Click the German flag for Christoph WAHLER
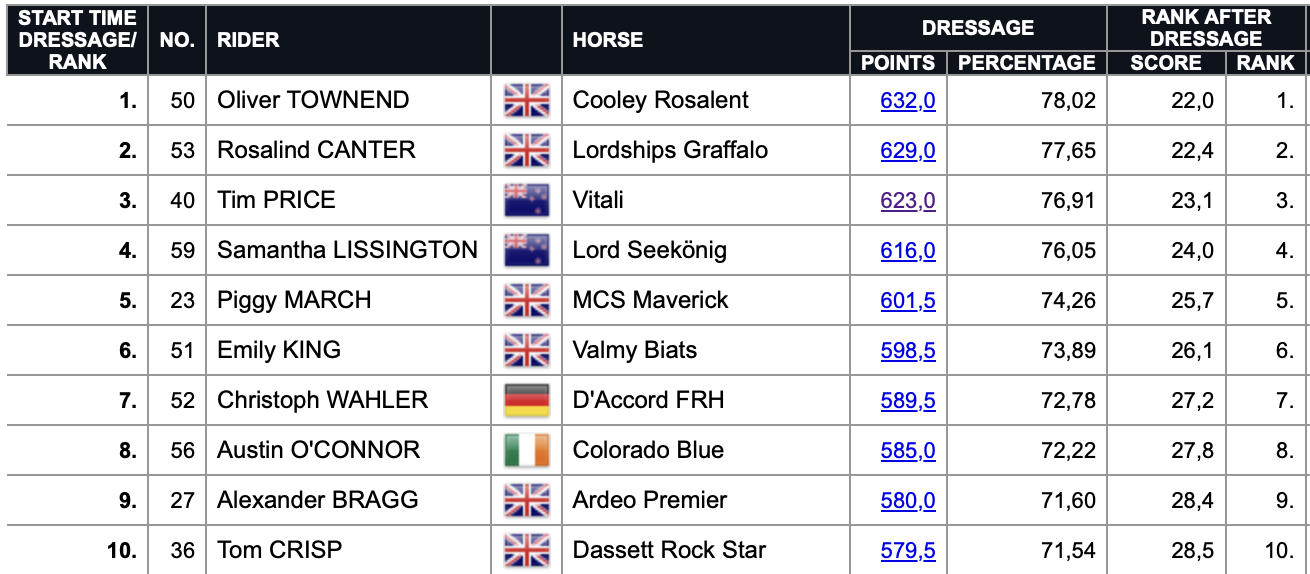The height and width of the screenshot is (574, 1310). pos(527,400)
